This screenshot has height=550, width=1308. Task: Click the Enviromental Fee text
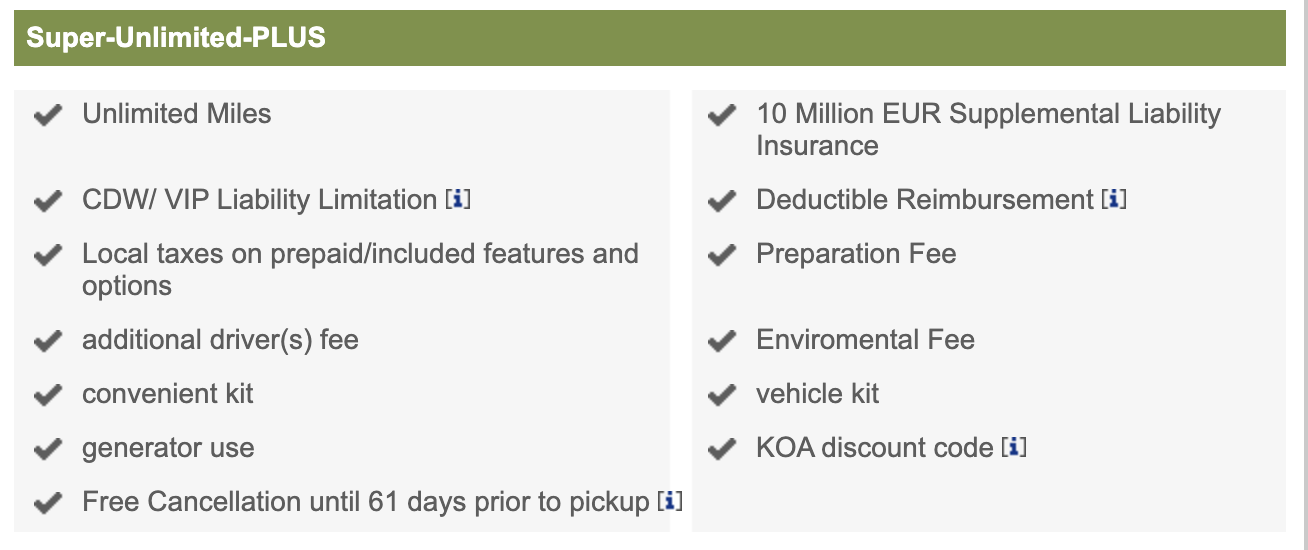(x=865, y=340)
